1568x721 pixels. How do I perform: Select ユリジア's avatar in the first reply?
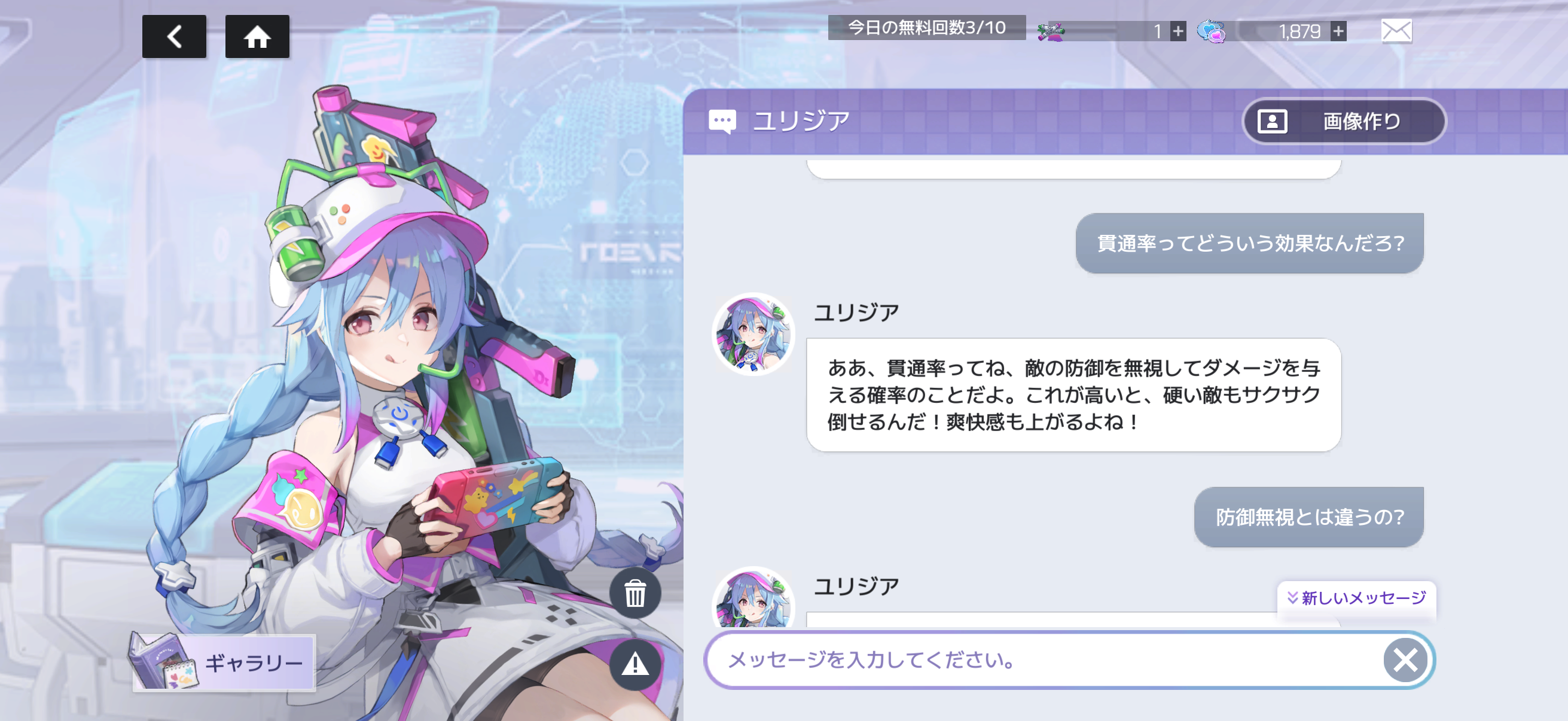pyautogui.click(x=753, y=334)
